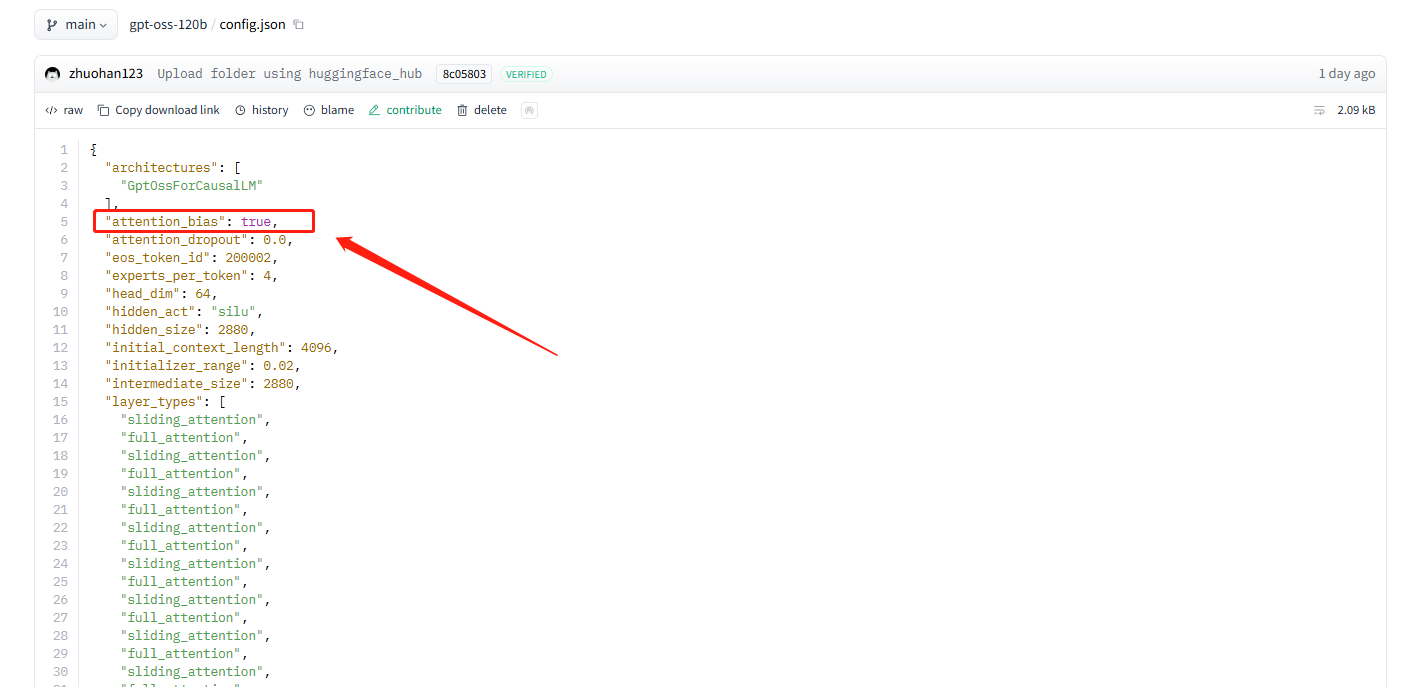Viewport: 1416px width, 687px height.
Task: Click "eos_token_id" key
Action: coord(157,258)
